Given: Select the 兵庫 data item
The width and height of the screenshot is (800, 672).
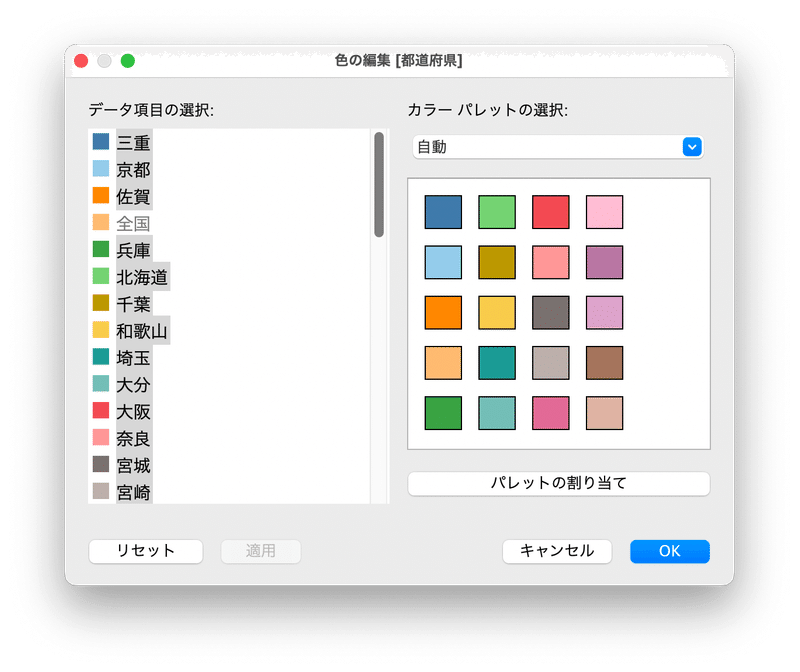Looking at the screenshot, I should [x=134, y=250].
